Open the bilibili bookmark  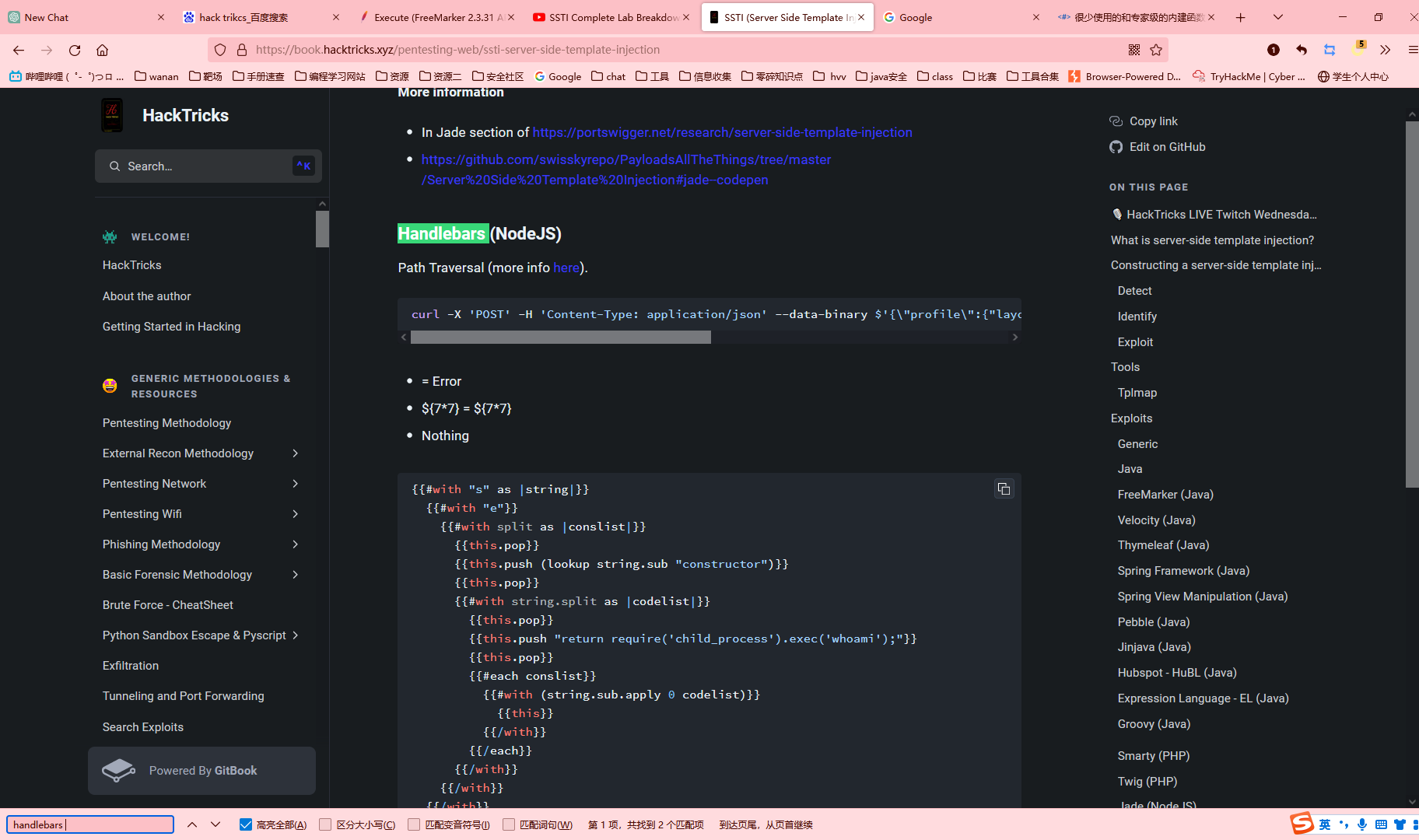(x=66, y=76)
